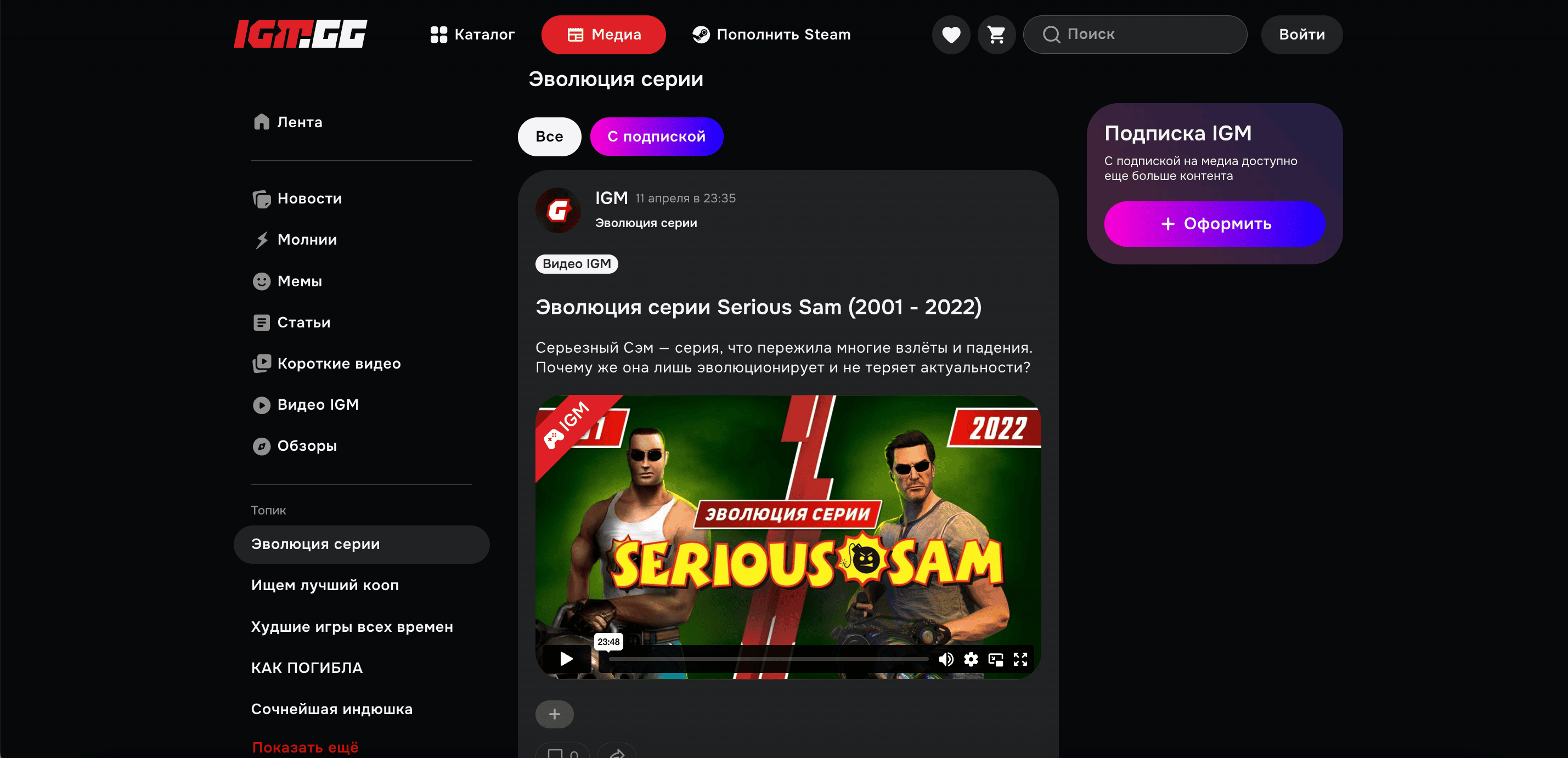Image resolution: width=1568 pixels, height=758 pixels.
Task: Enable picture-in-picture mode icon
Action: [x=995, y=659]
